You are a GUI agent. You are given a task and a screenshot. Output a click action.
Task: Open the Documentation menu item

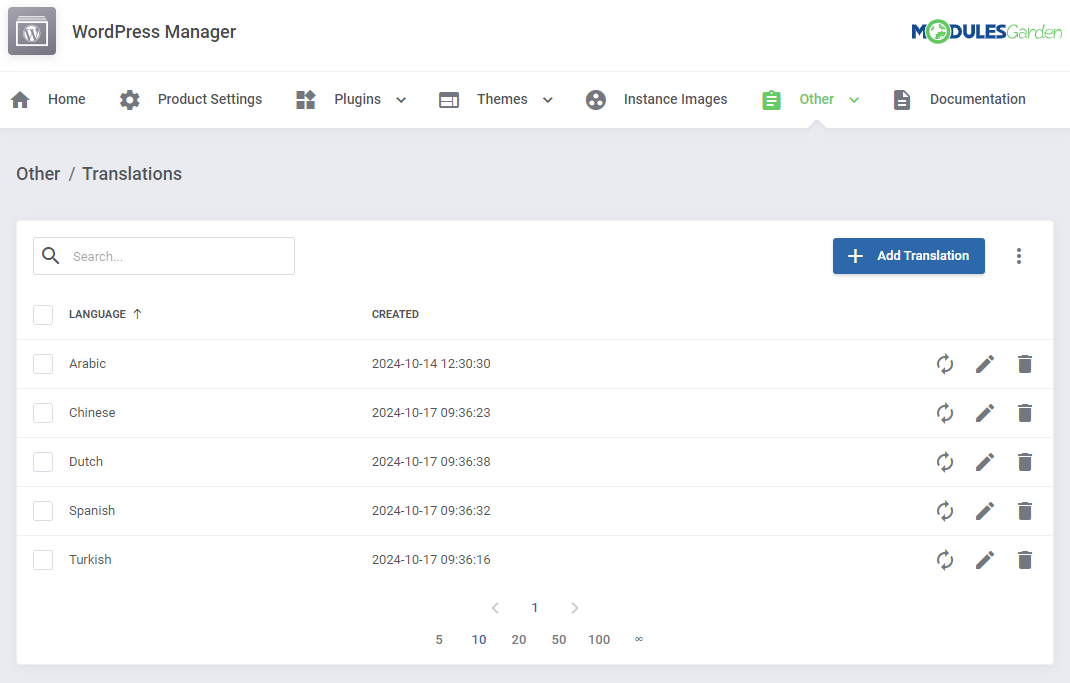[x=978, y=100]
